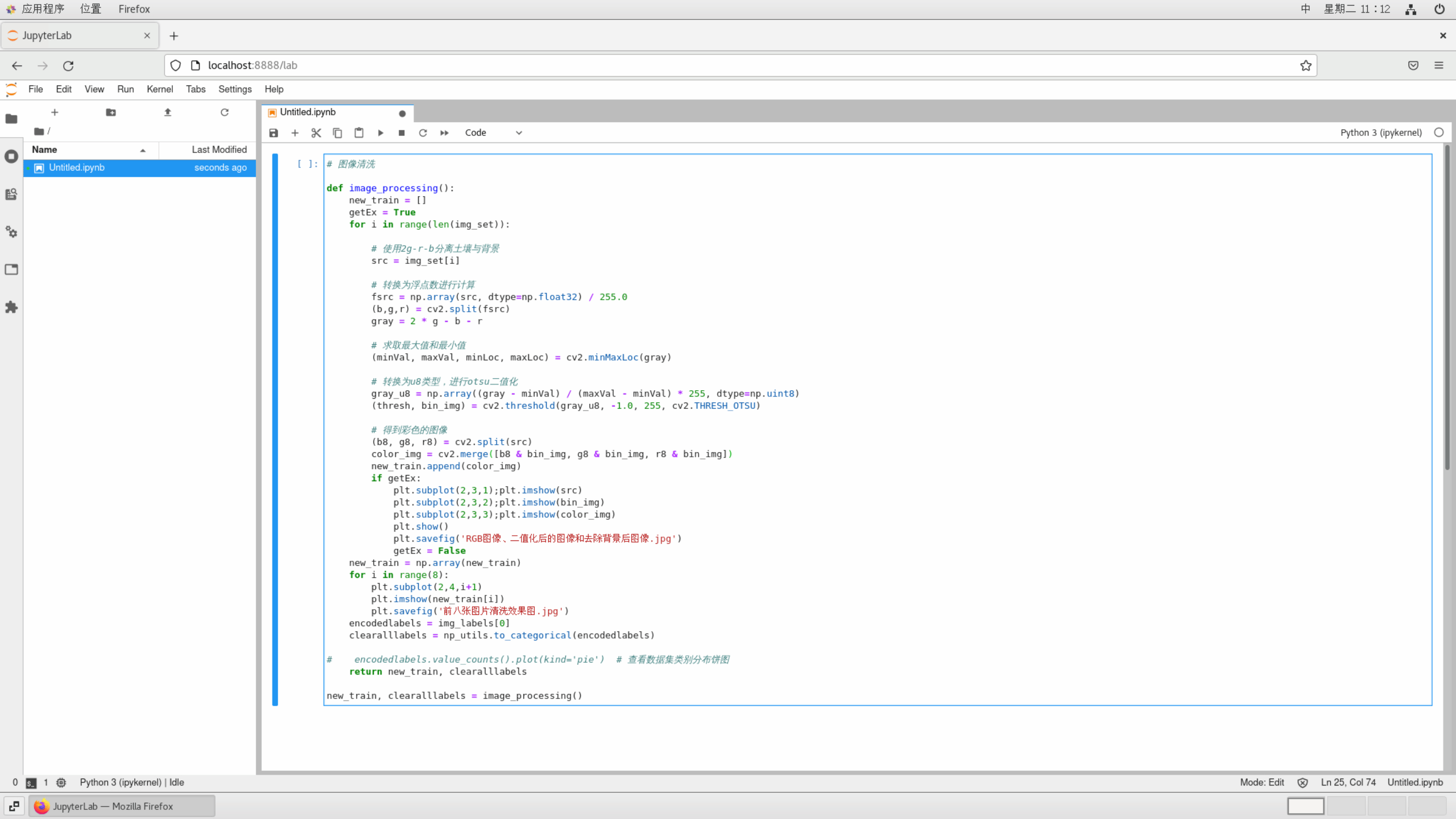Click the kernel status circle indicator
This screenshot has width=1456, height=819.
(1439, 133)
